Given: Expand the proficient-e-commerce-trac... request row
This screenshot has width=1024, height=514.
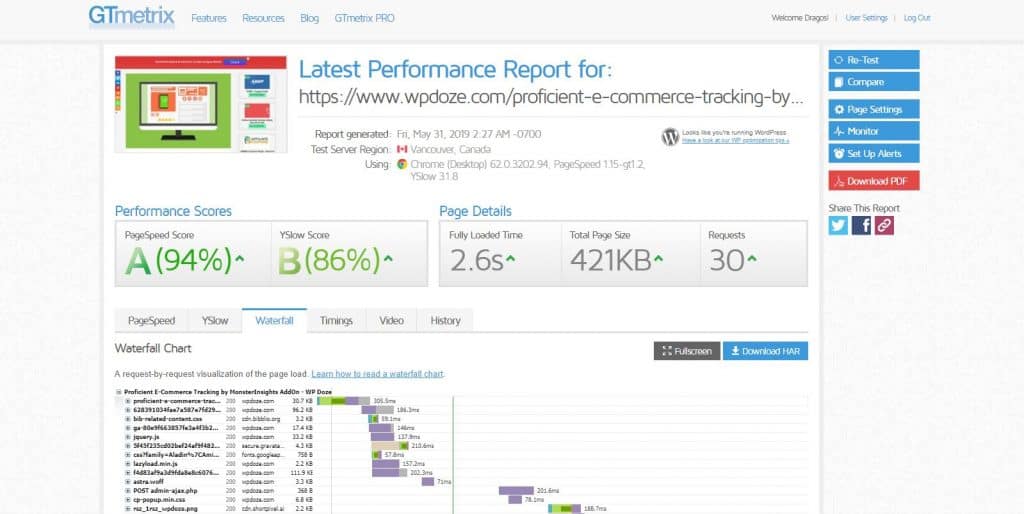Looking at the screenshot, I should coord(128,400).
